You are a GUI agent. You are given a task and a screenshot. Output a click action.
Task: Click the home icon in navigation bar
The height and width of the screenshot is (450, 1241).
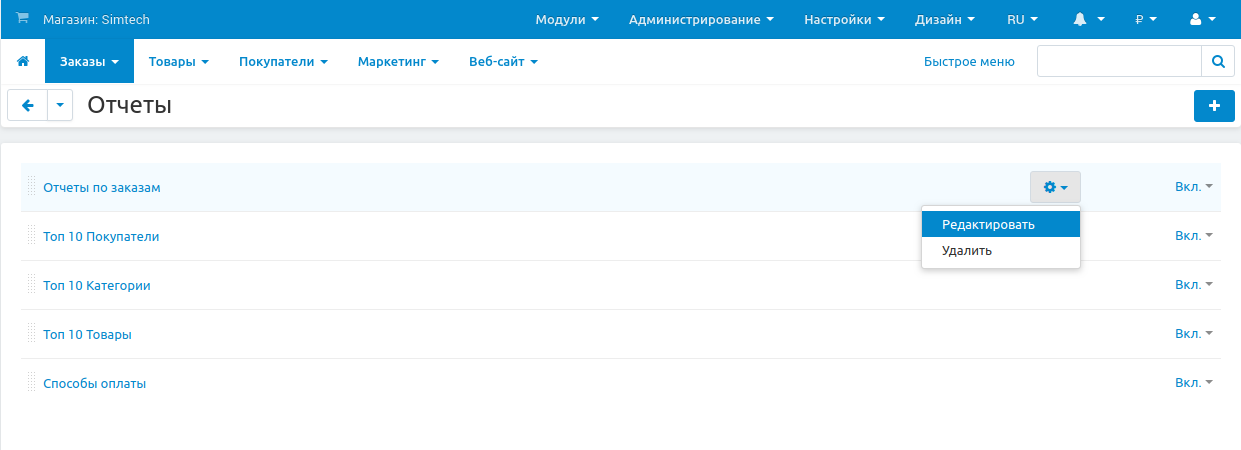(x=23, y=62)
